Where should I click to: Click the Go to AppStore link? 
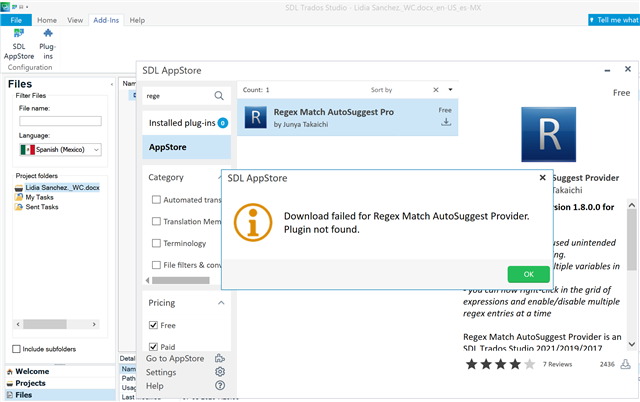pos(175,358)
